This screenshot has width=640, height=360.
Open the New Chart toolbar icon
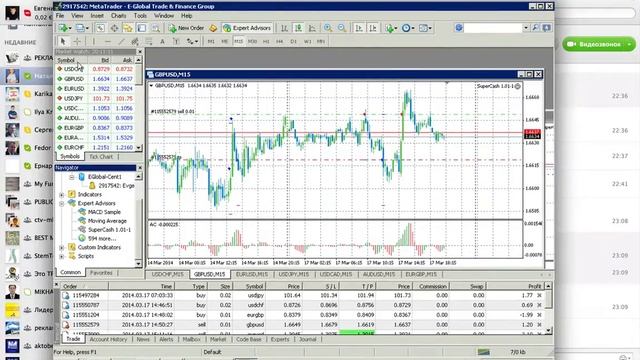pyautogui.click(x=64, y=28)
